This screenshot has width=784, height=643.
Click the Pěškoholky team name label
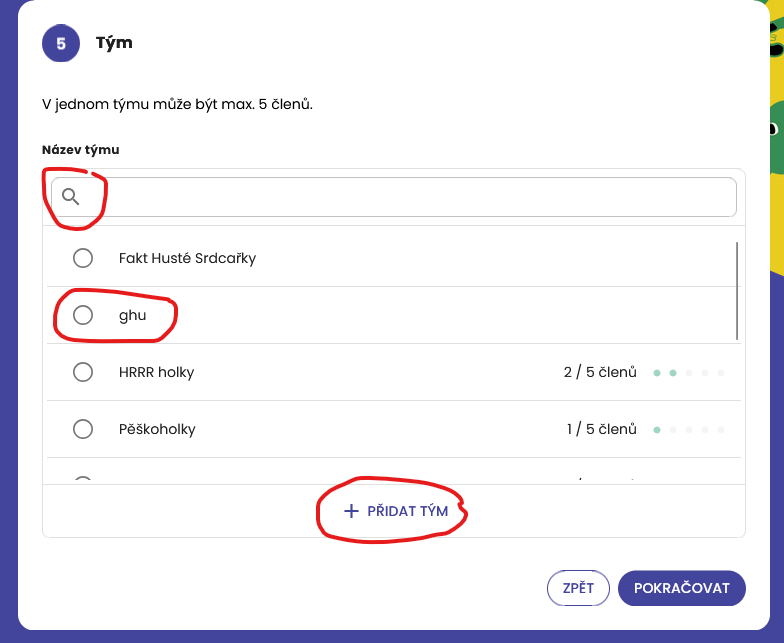157,429
